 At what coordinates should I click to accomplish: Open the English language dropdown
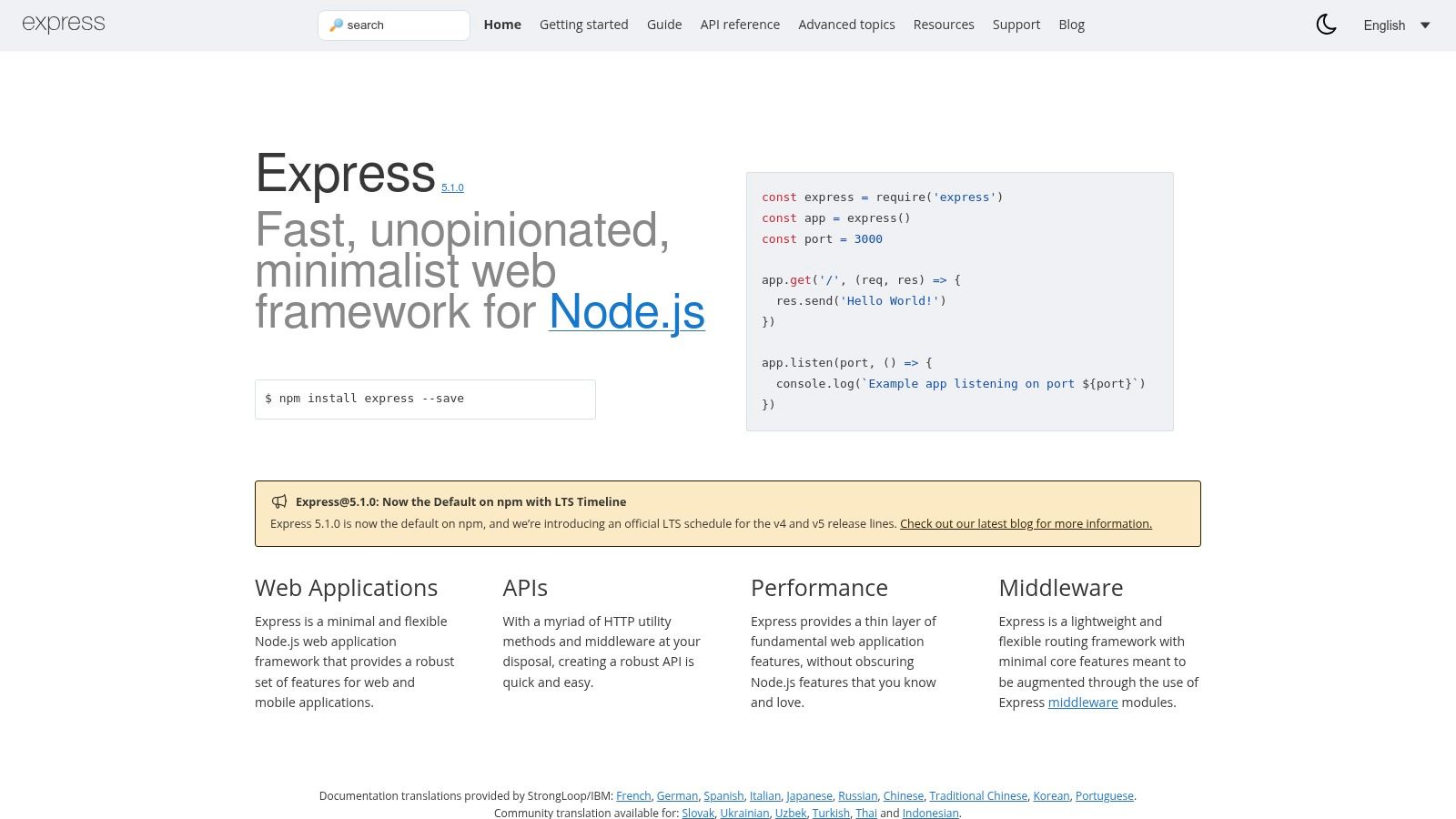click(x=1397, y=25)
